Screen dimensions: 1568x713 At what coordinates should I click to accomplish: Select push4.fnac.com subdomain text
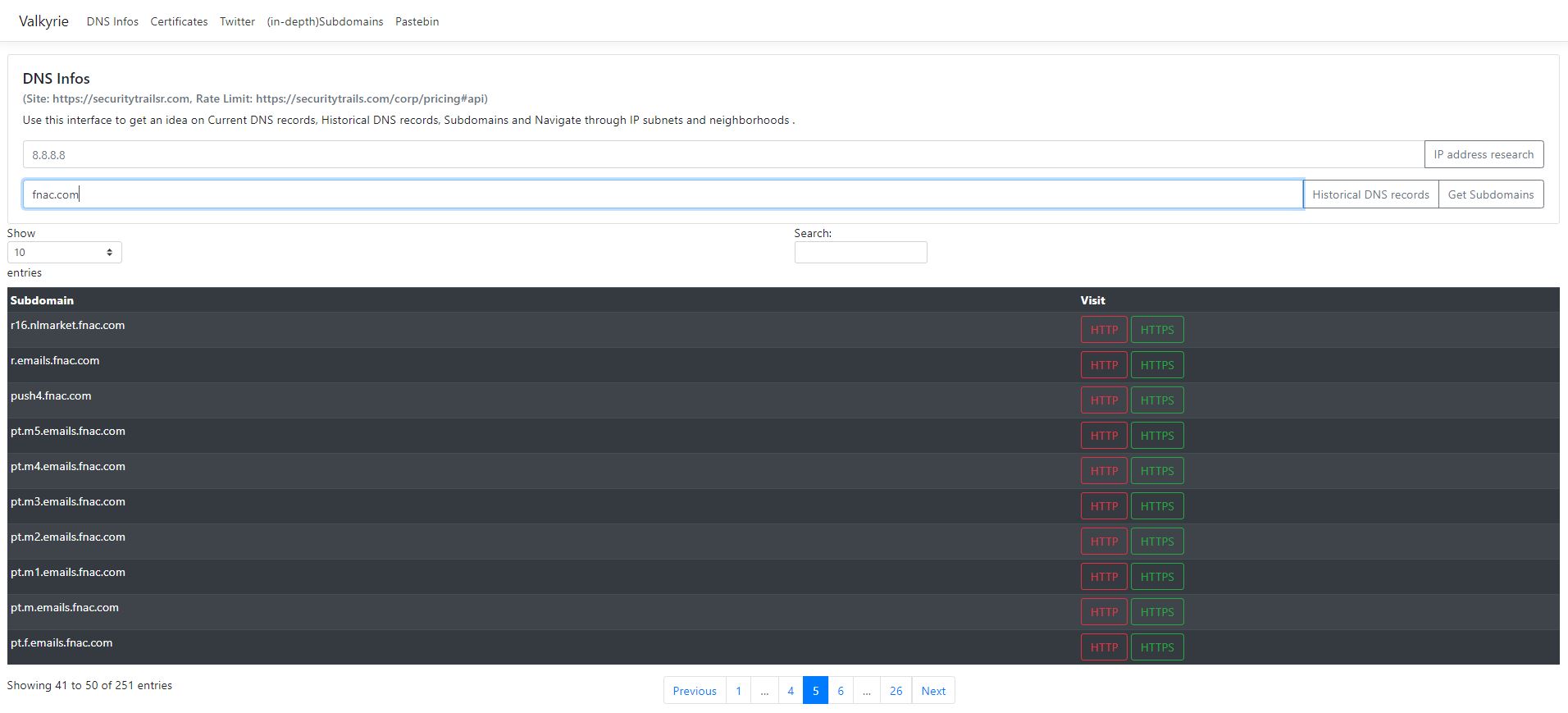tap(51, 395)
